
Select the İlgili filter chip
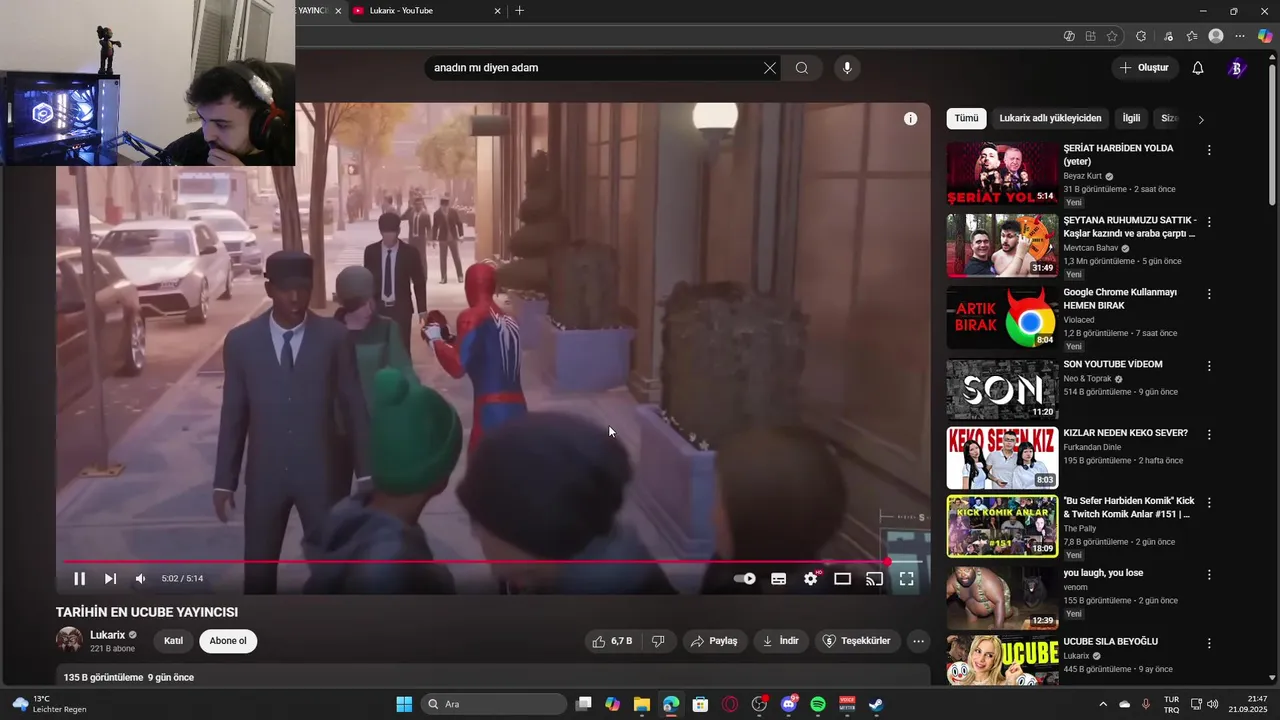point(1131,118)
